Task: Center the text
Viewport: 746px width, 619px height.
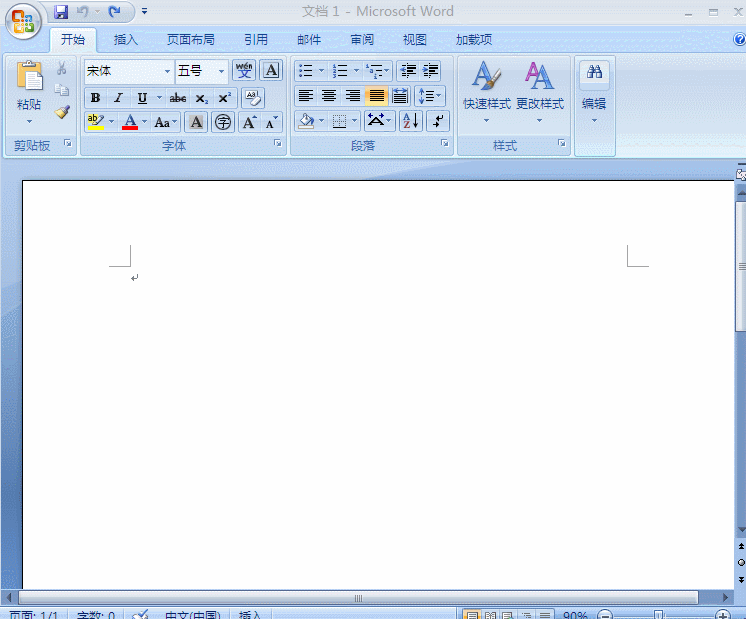Action: click(x=329, y=96)
